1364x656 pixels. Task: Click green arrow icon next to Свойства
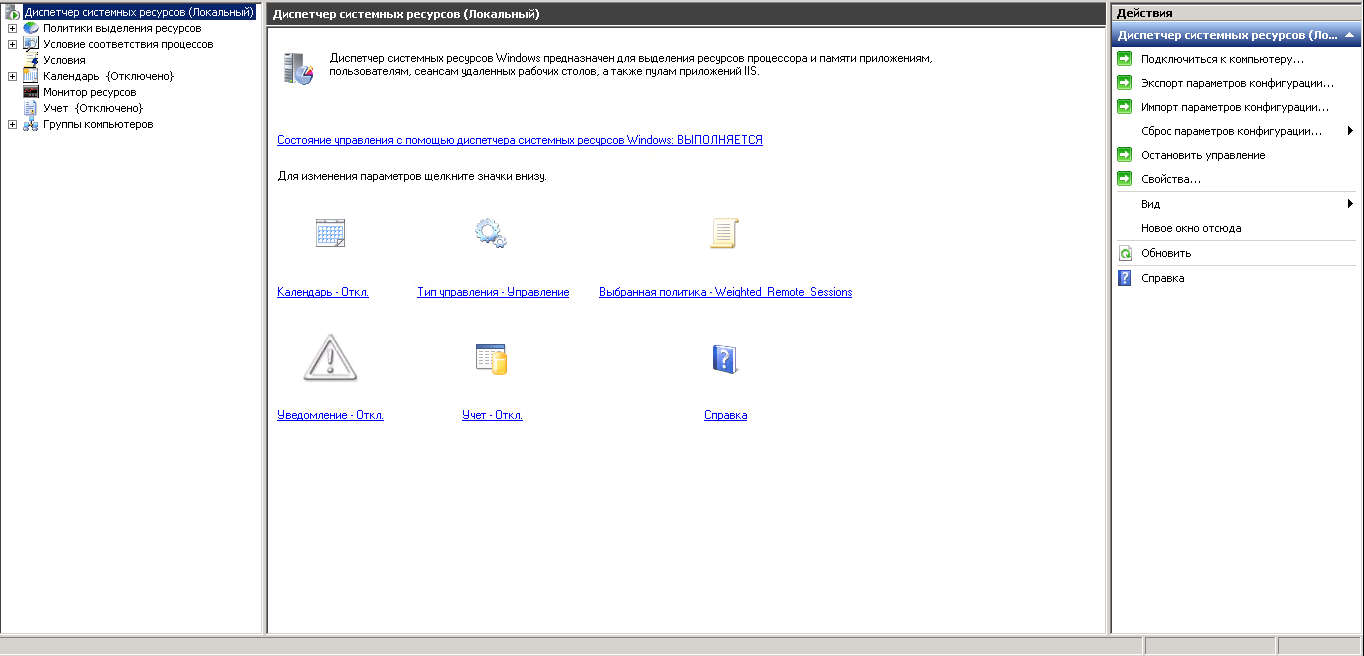pos(1124,179)
